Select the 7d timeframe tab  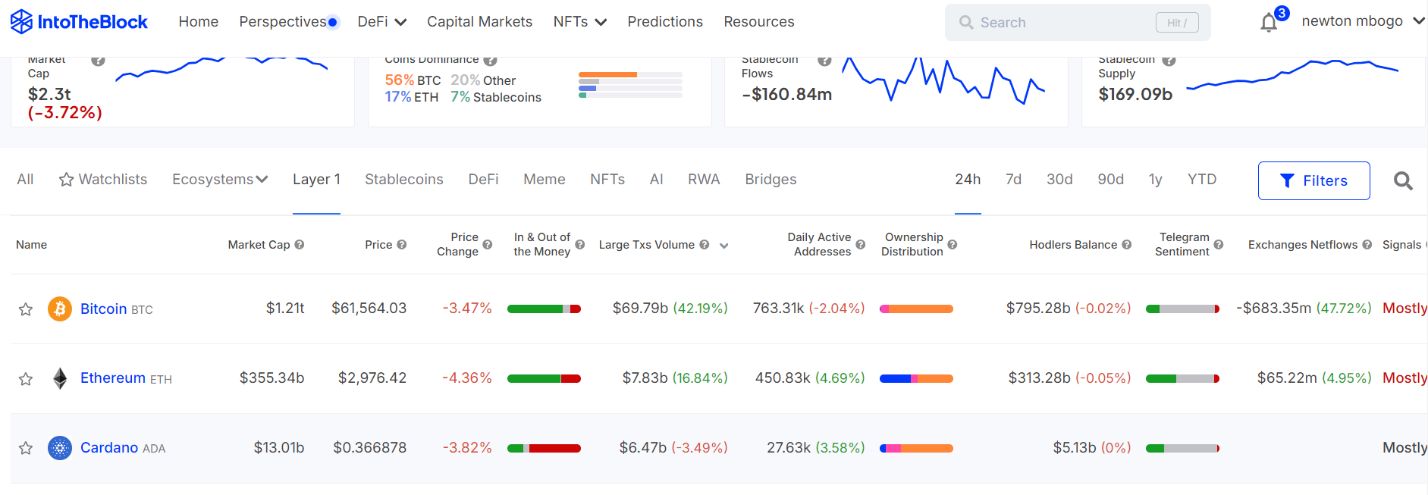click(x=1013, y=180)
